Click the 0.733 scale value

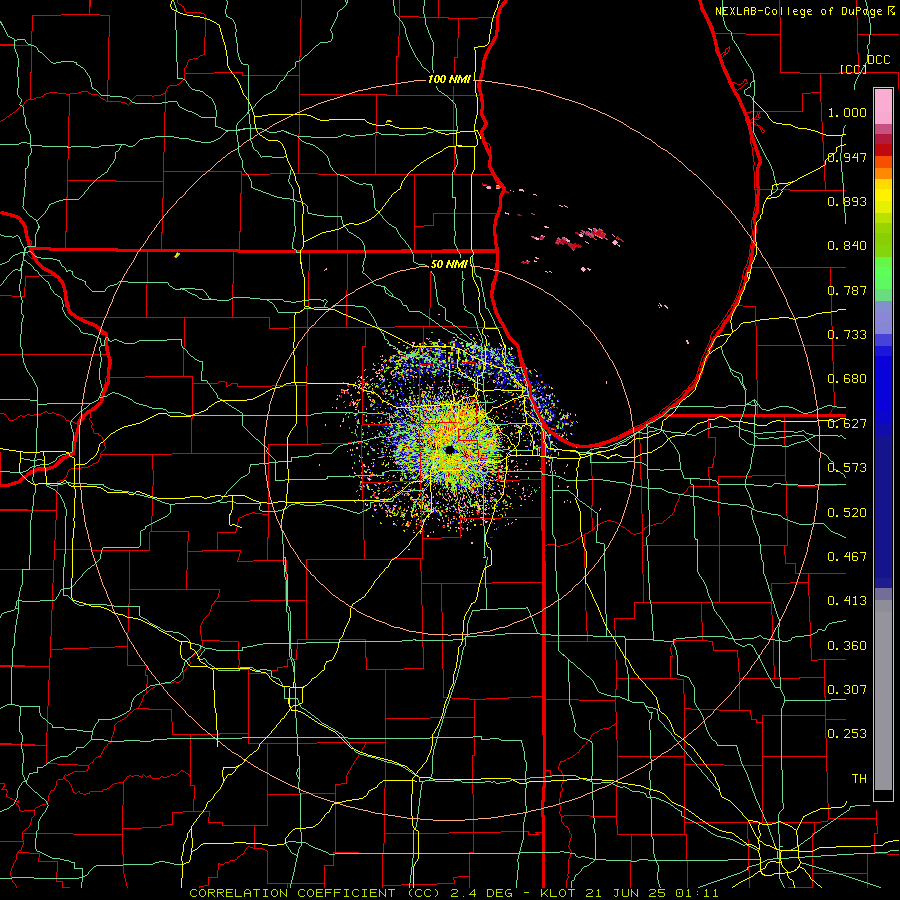[x=847, y=335]
